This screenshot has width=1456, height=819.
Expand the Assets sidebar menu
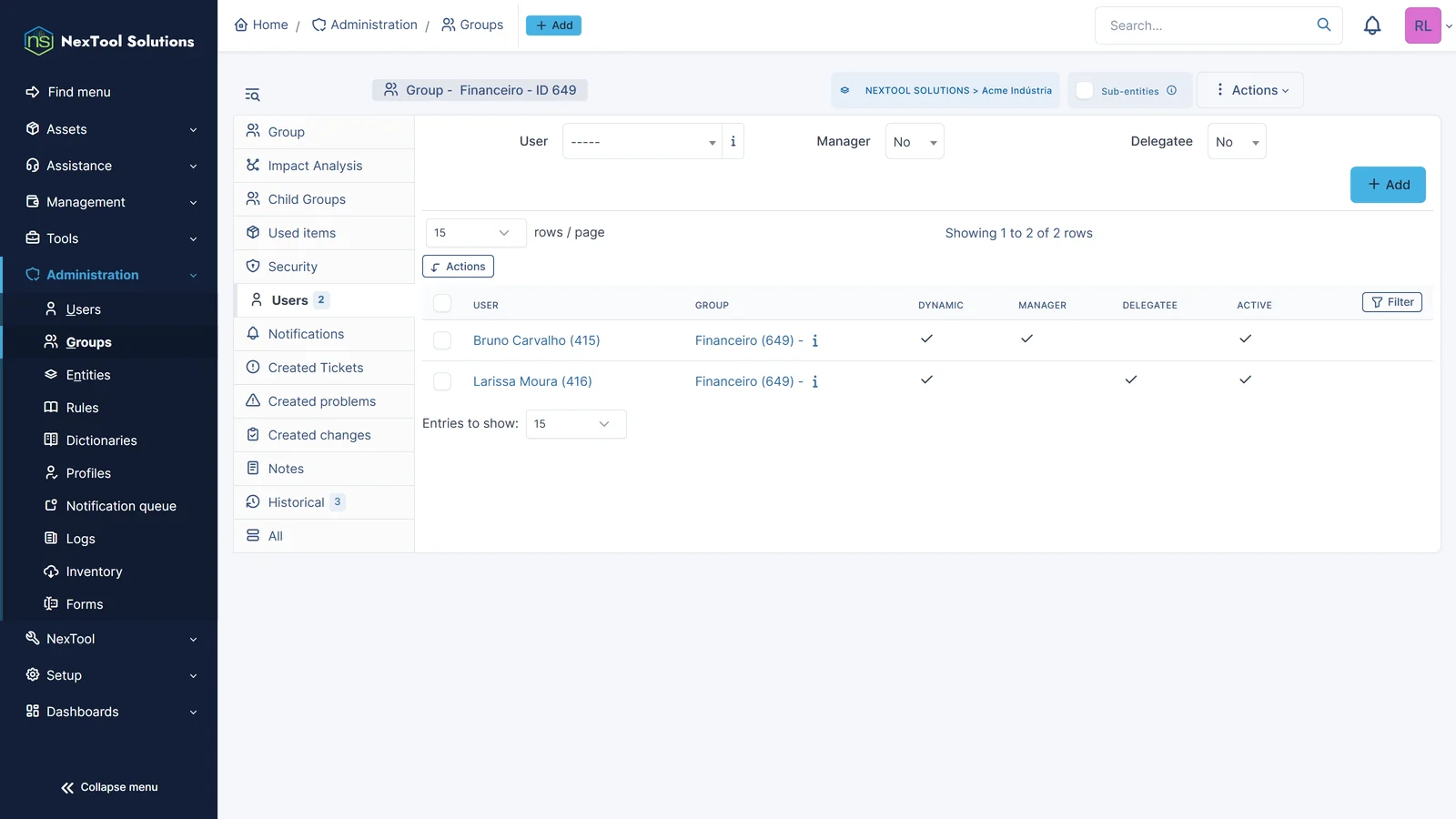[x=109, y=129]
